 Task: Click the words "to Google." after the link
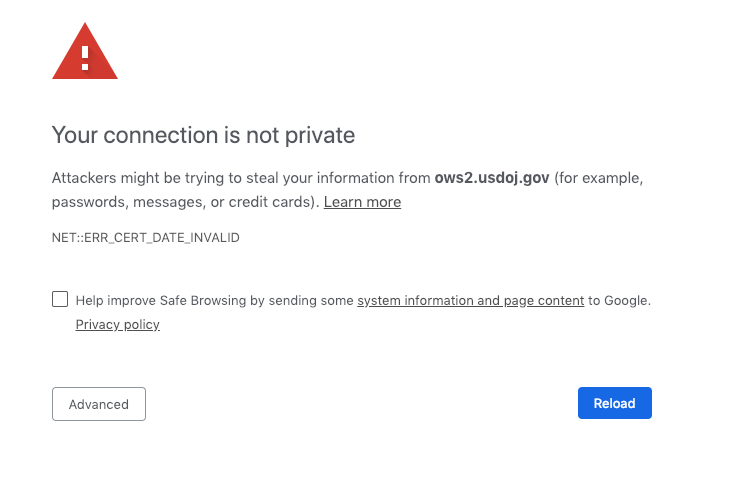pyautogui.click(x=619, y=300)
